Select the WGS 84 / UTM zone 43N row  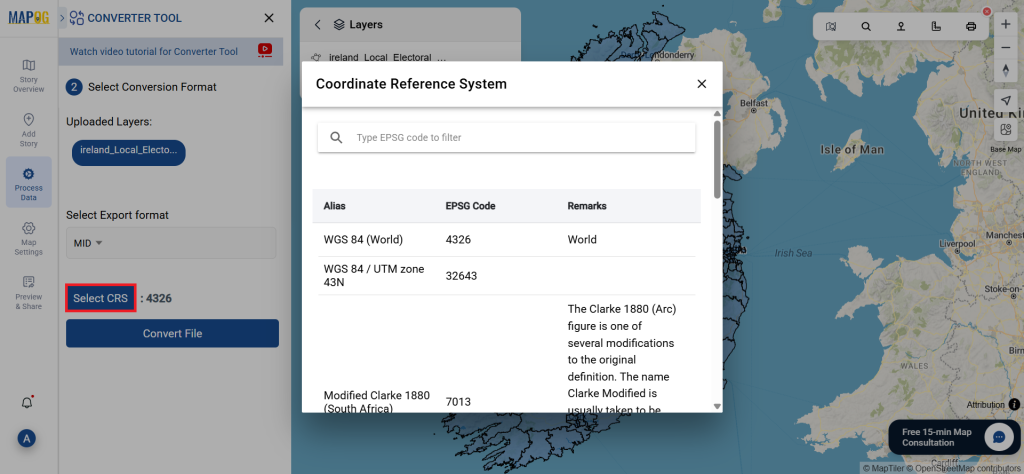[x=507, y=276]
